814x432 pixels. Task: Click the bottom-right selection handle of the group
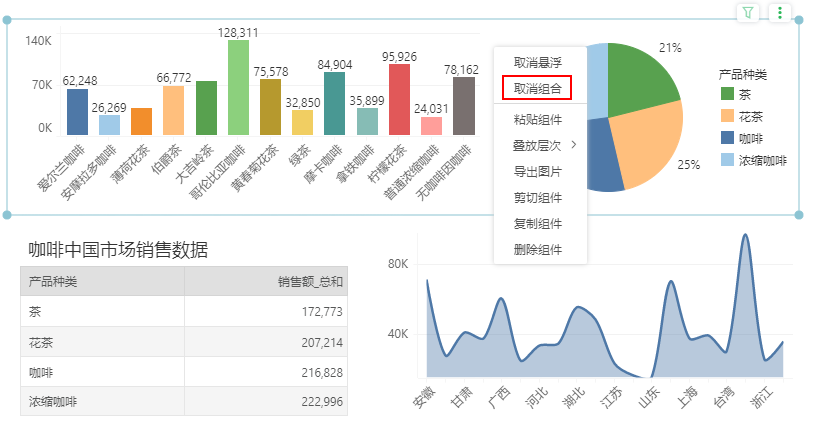(x=799, y=215)
